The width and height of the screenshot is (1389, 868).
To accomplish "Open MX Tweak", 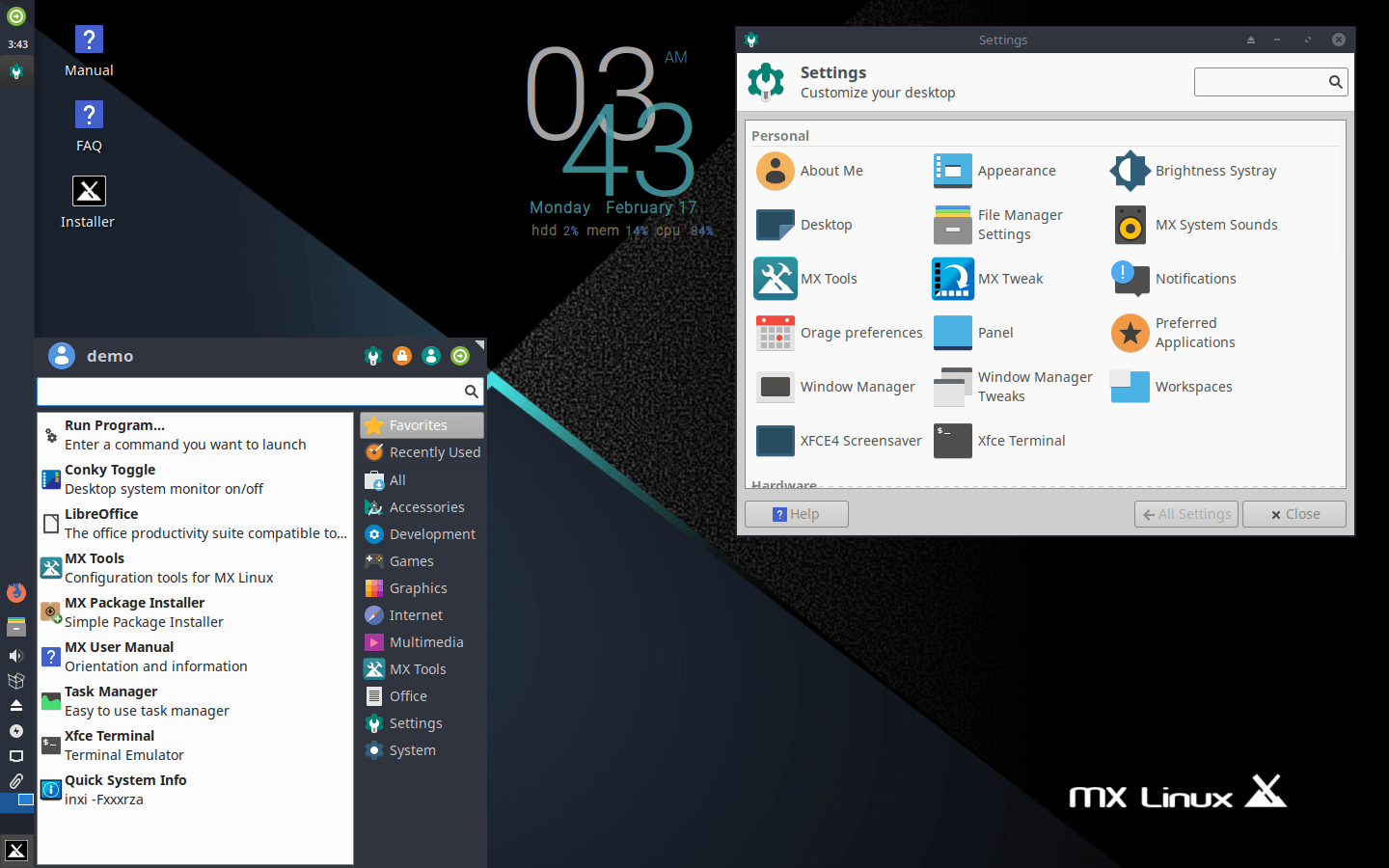I will click(x=988, y=279).
